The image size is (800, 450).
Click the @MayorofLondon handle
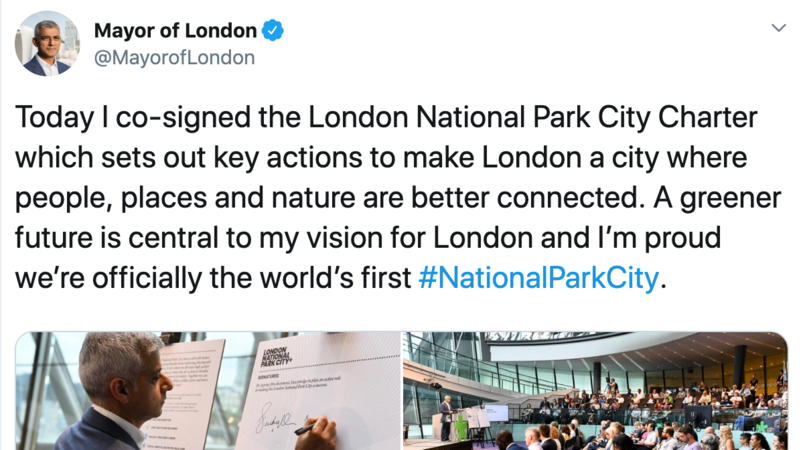click(x=174, y=58)
